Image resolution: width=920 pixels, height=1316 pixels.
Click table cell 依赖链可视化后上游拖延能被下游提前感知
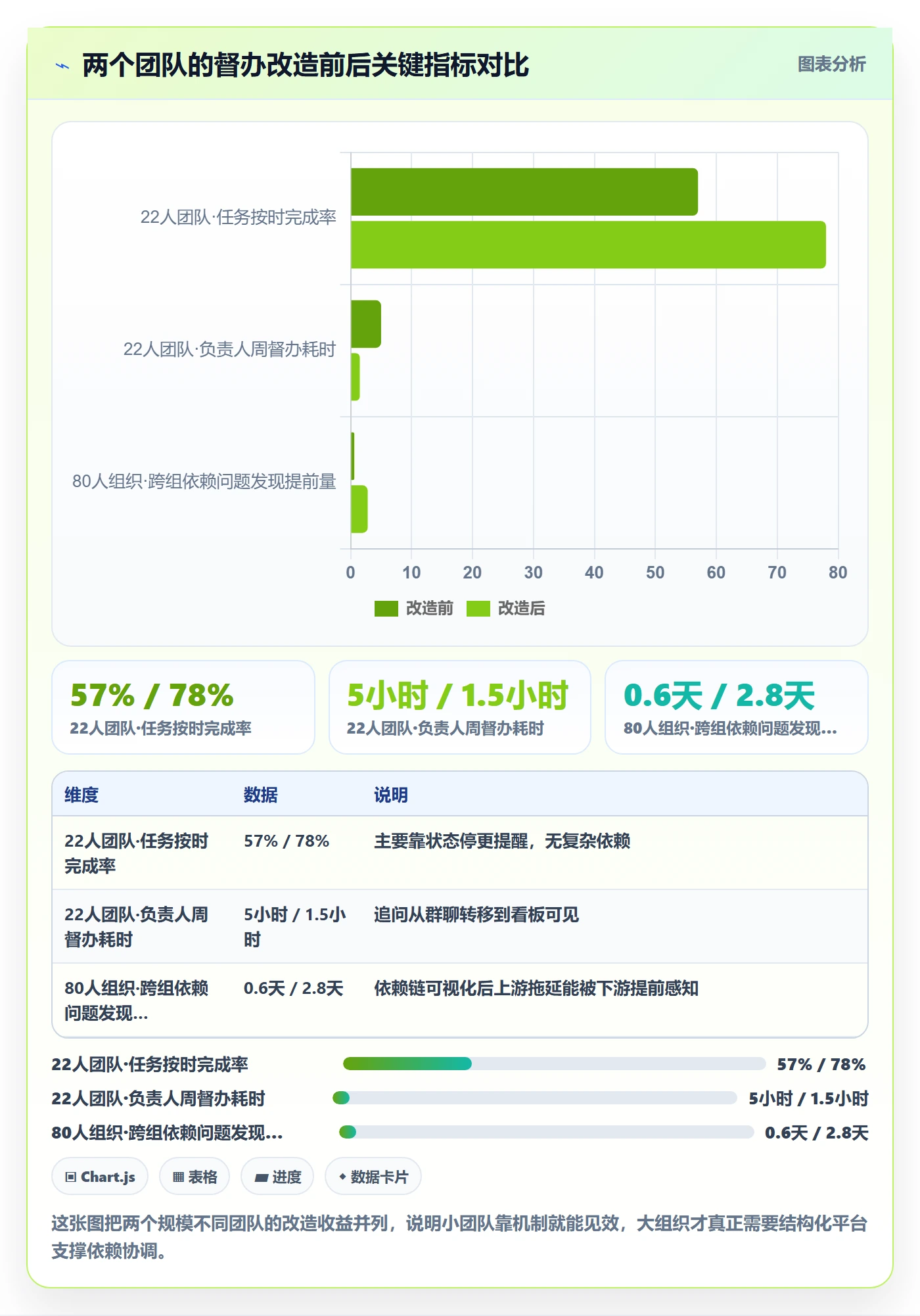[x=536, y=988]
